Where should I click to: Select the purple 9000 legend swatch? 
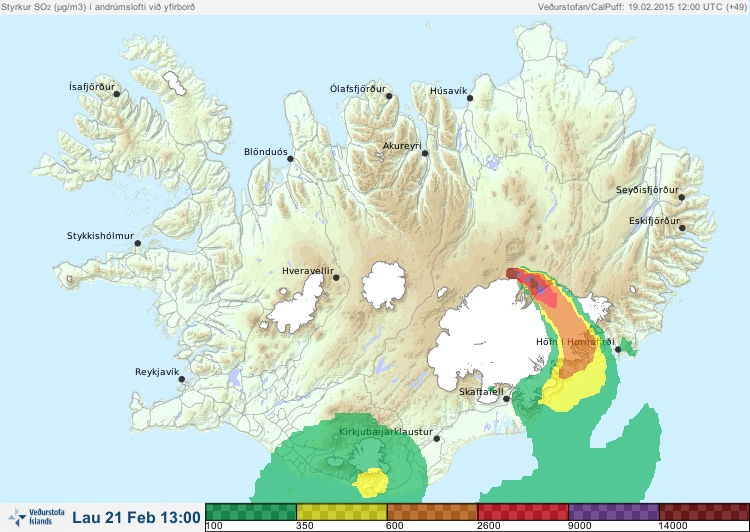coord(614,512)
